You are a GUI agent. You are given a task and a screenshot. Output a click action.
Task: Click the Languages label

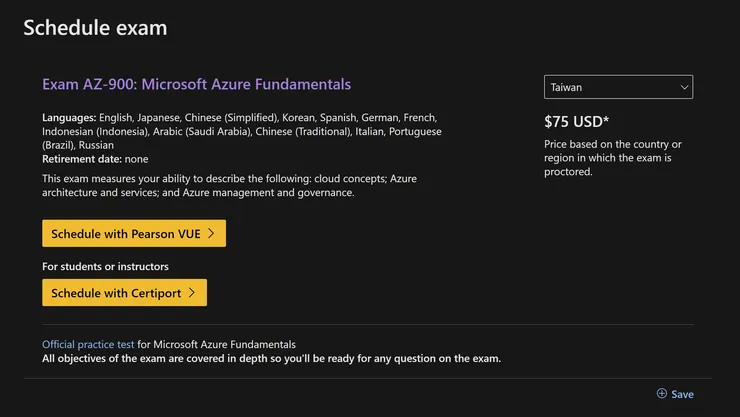click(x=69, y=118)
